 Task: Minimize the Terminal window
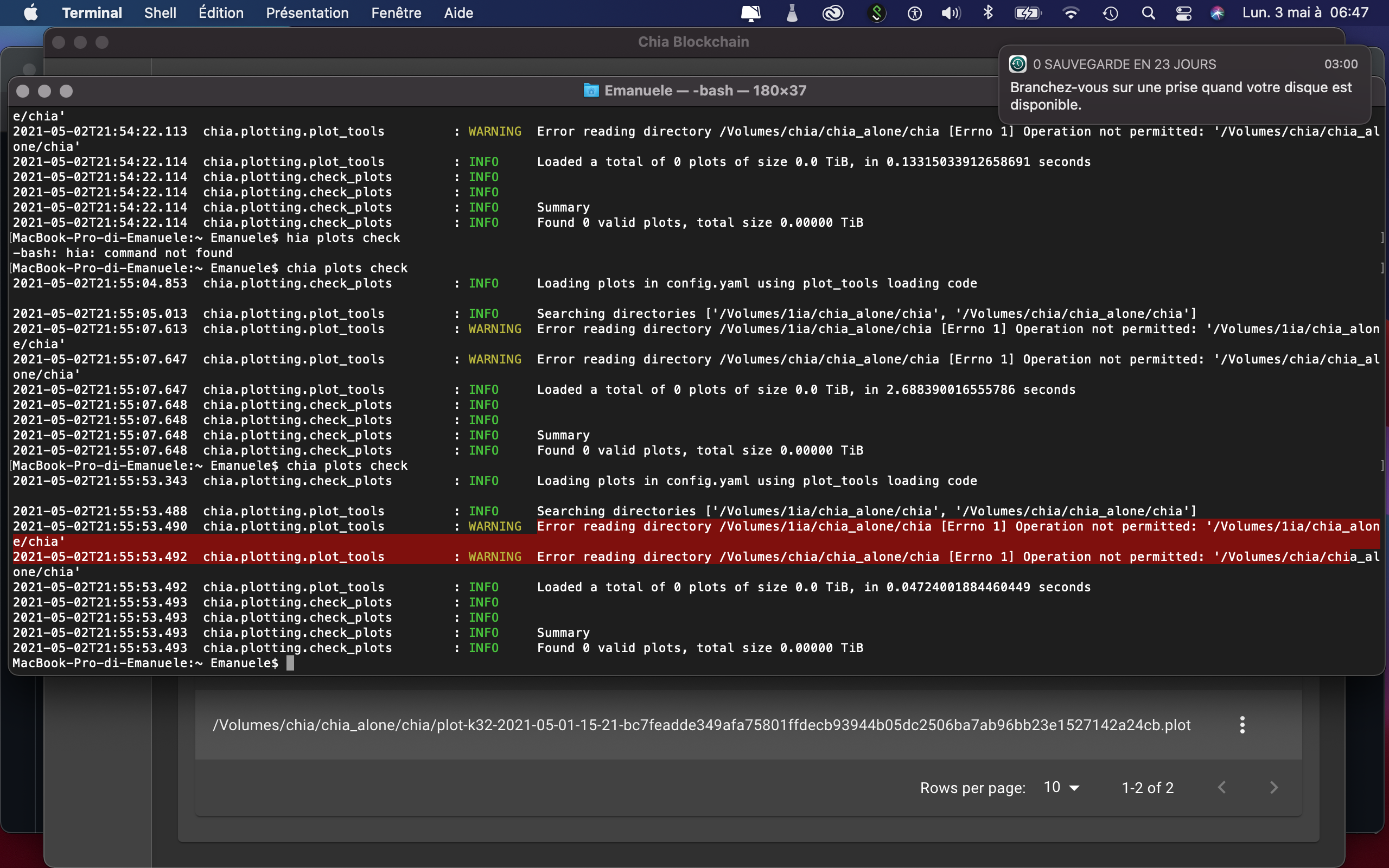tap(45, 91)
